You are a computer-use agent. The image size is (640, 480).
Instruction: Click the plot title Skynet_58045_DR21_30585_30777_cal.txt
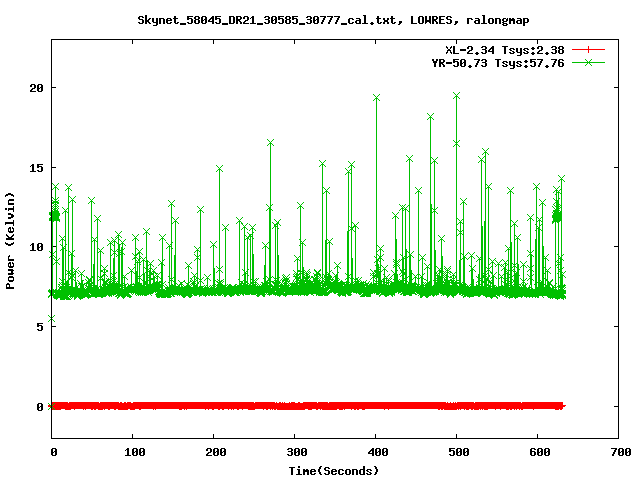pos(267,20)
